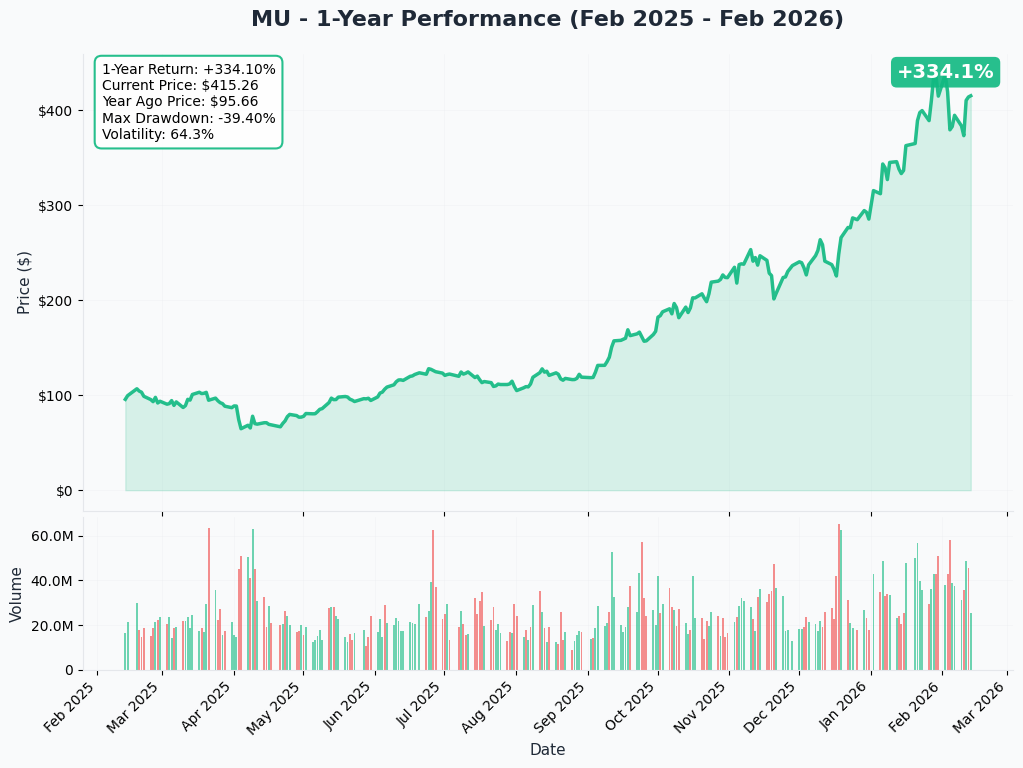1023x768 pixels.
Task: Click the 40.0M volume axis label
Action: click(x=53, y=581)
